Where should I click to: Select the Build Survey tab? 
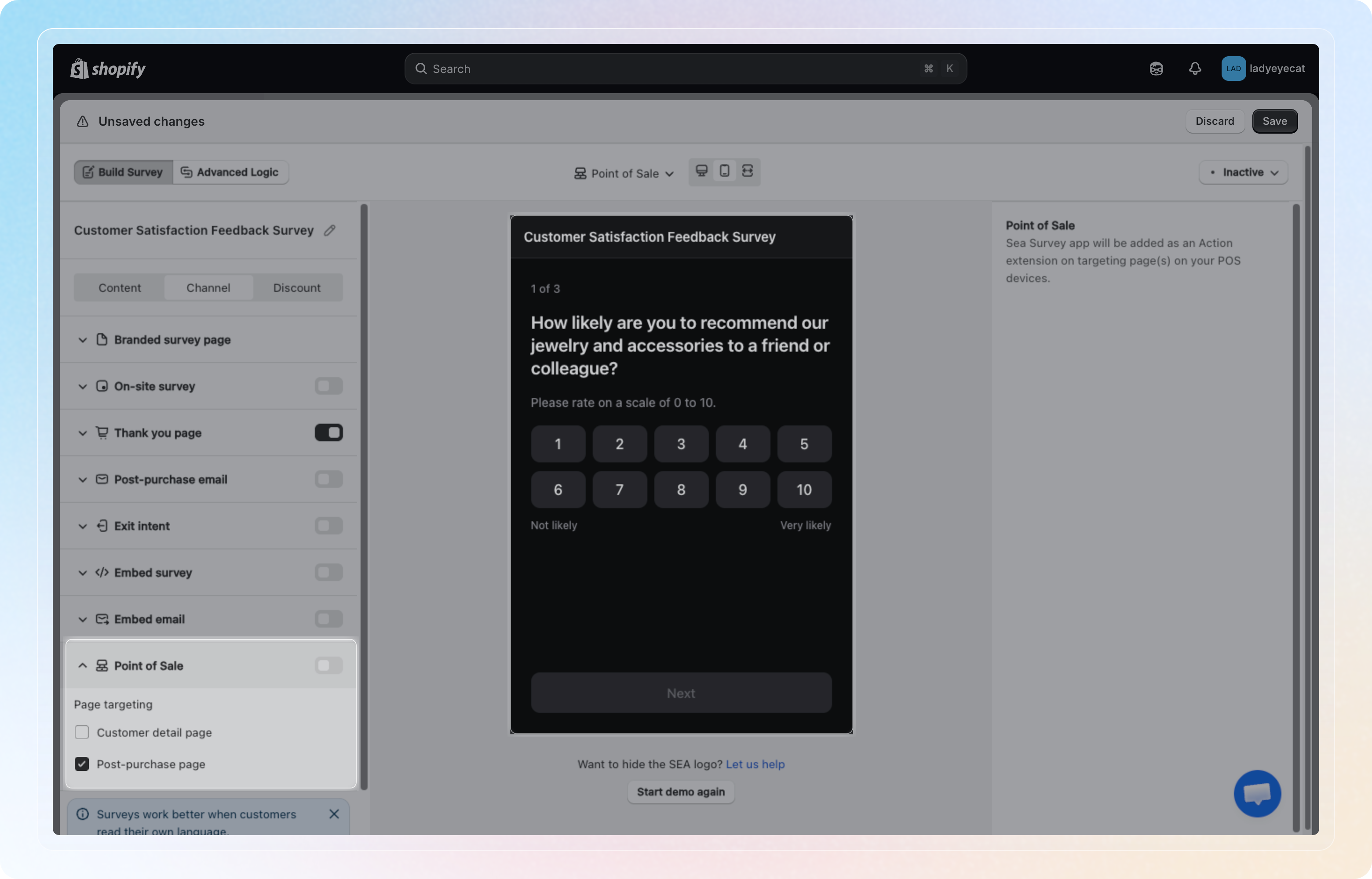[123, 172]
